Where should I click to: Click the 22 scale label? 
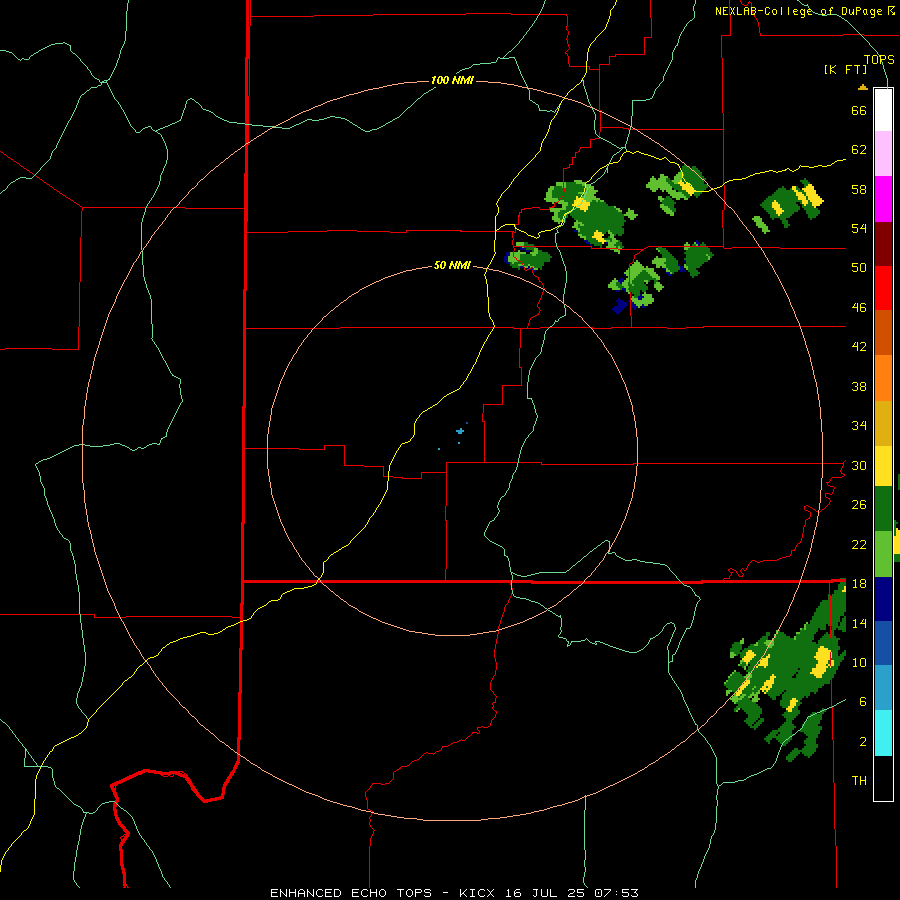coord(859,544)
